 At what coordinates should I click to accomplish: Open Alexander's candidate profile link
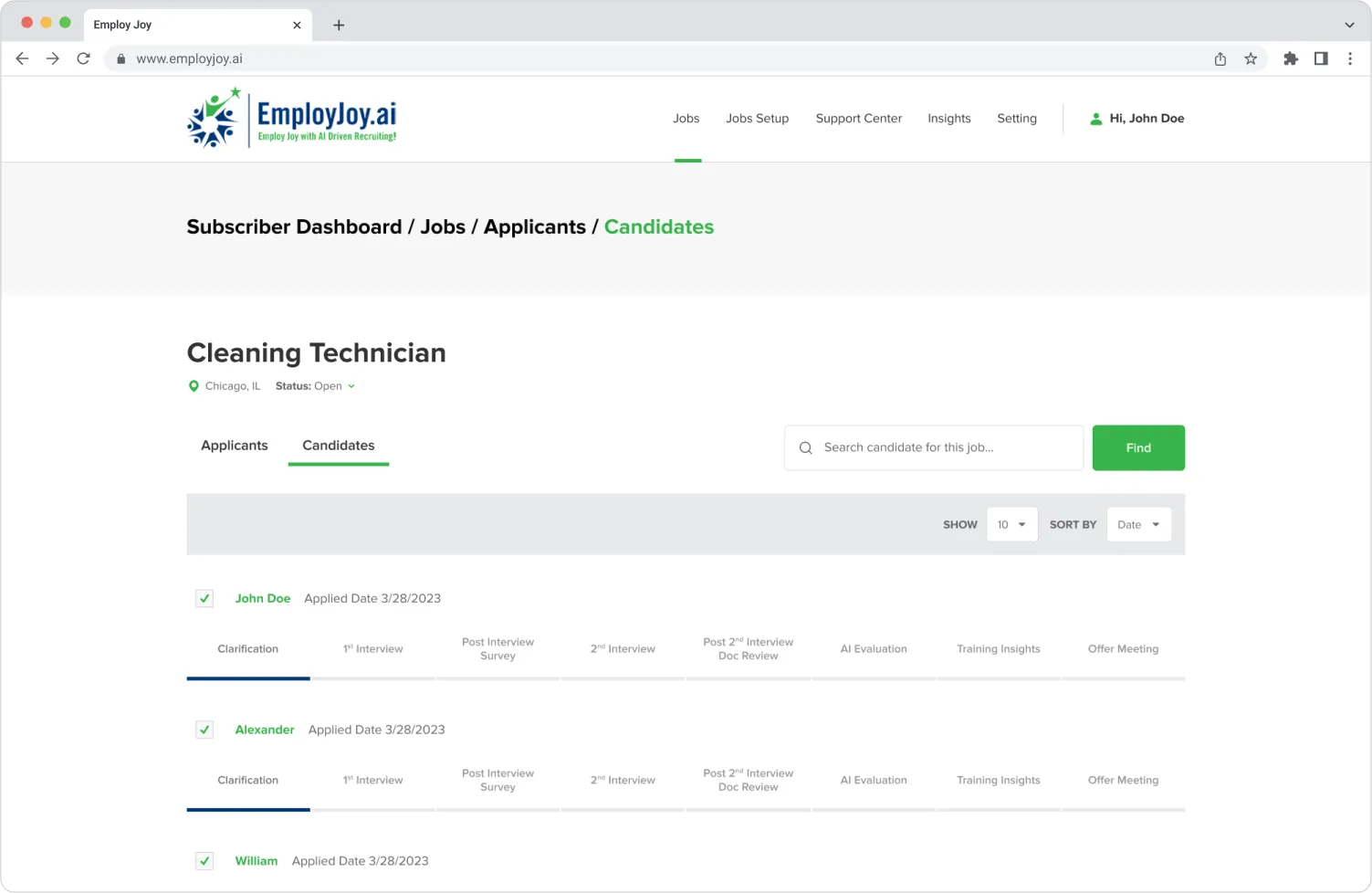(x=265, y=730)
